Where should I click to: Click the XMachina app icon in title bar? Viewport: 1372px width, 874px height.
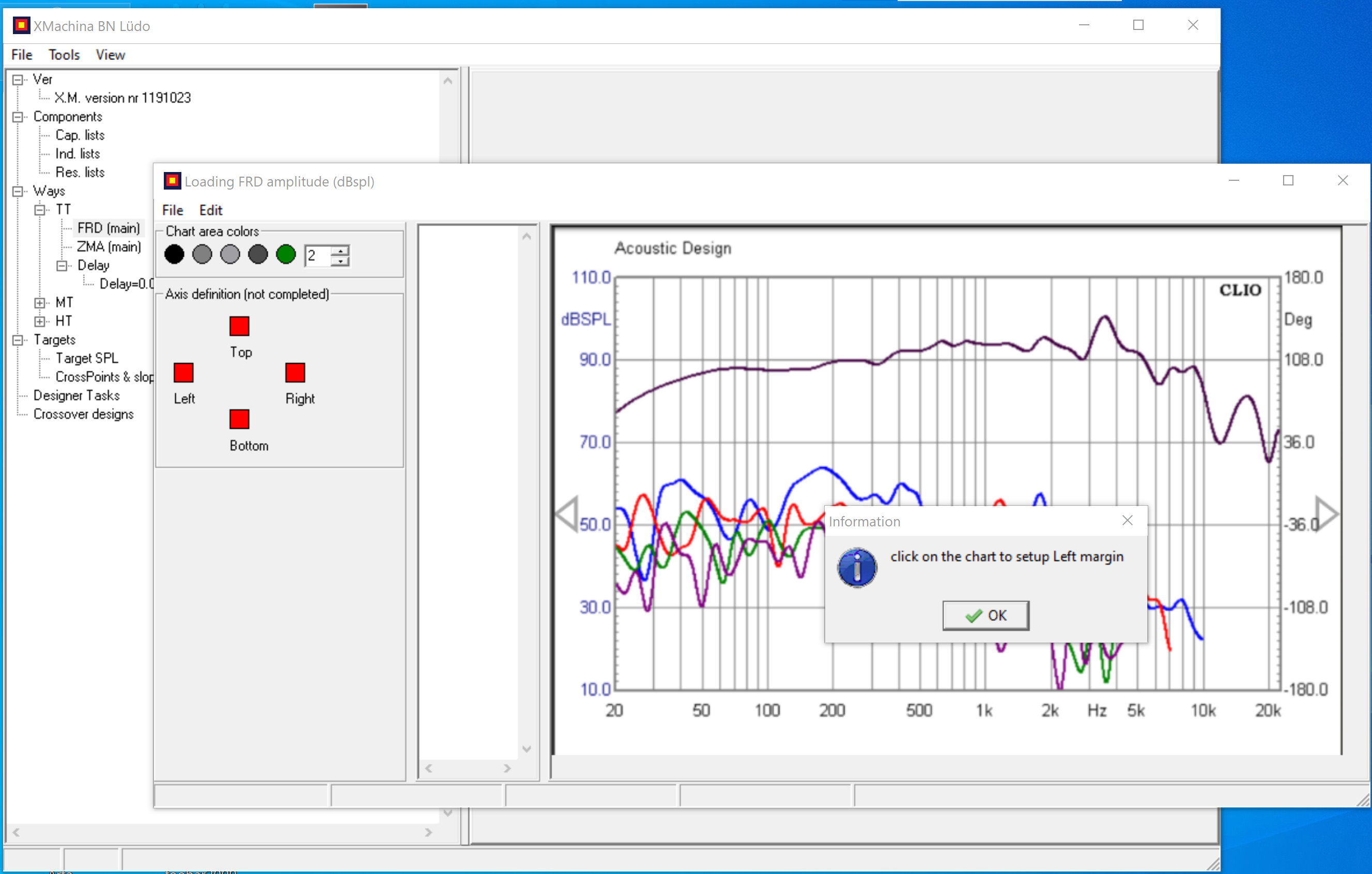click(x=21, y=26)
